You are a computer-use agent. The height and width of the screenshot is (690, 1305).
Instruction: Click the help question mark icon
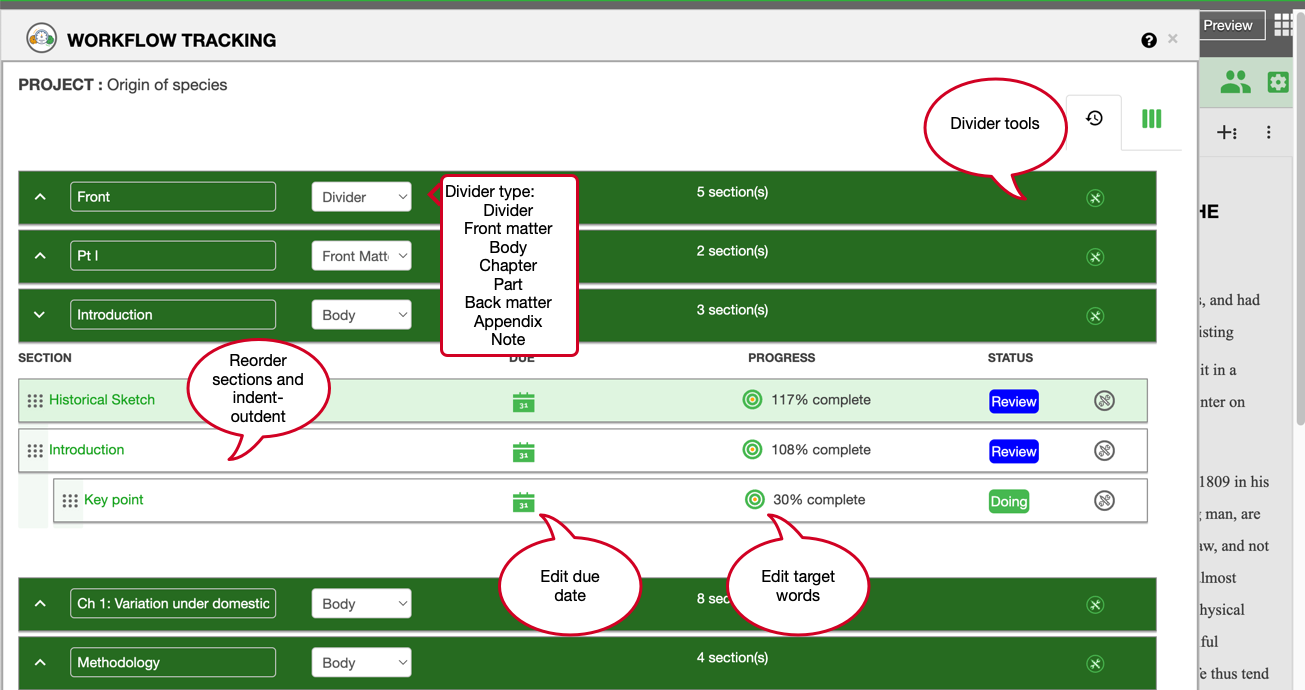[x=1148, y=40]
